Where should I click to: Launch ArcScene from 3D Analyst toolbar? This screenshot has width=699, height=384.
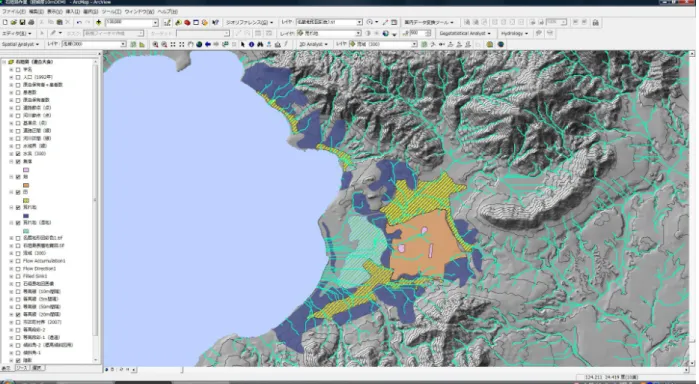pyautogui.click(x=489, y=44)
